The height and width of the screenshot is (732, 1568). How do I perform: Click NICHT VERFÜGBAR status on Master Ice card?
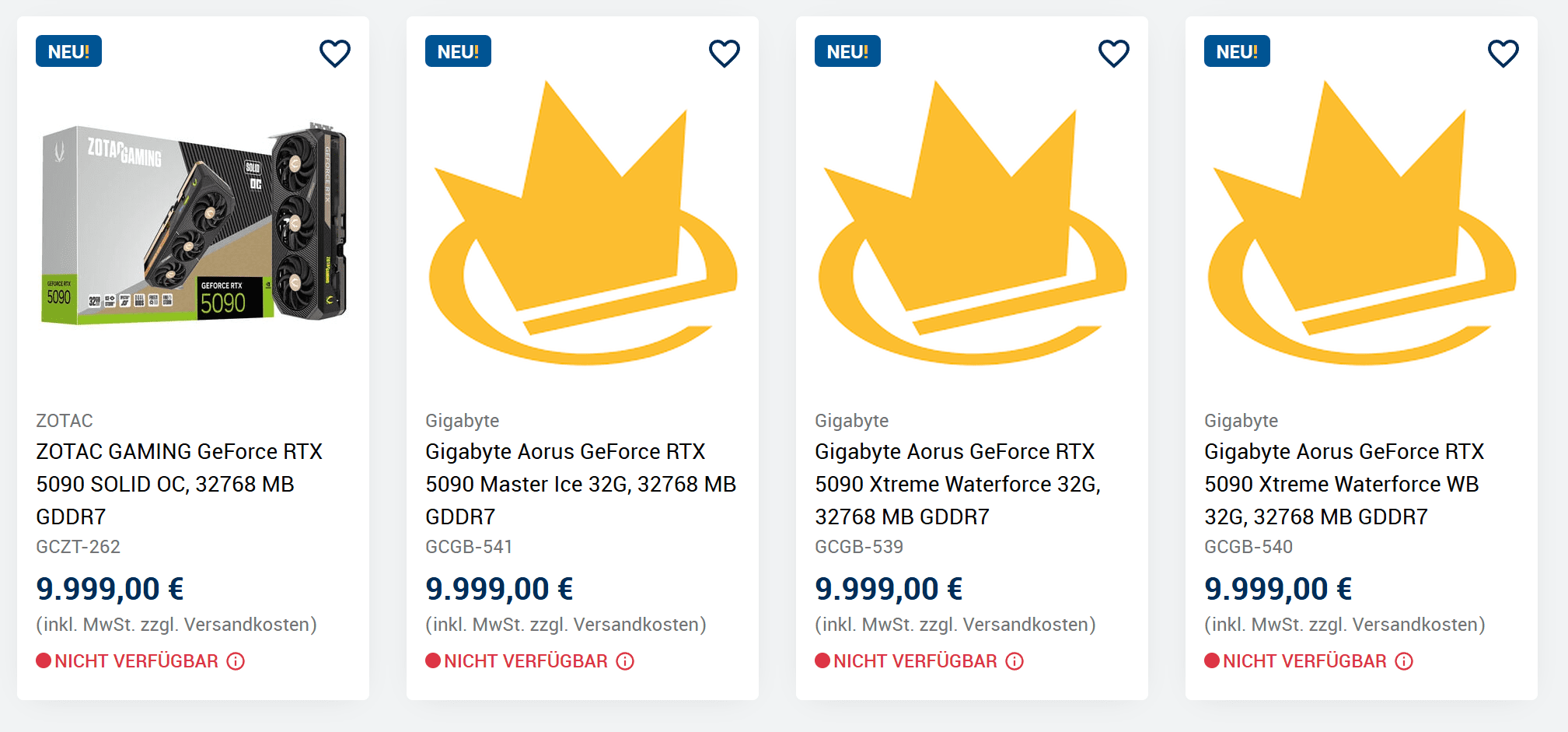coord(526,661)
